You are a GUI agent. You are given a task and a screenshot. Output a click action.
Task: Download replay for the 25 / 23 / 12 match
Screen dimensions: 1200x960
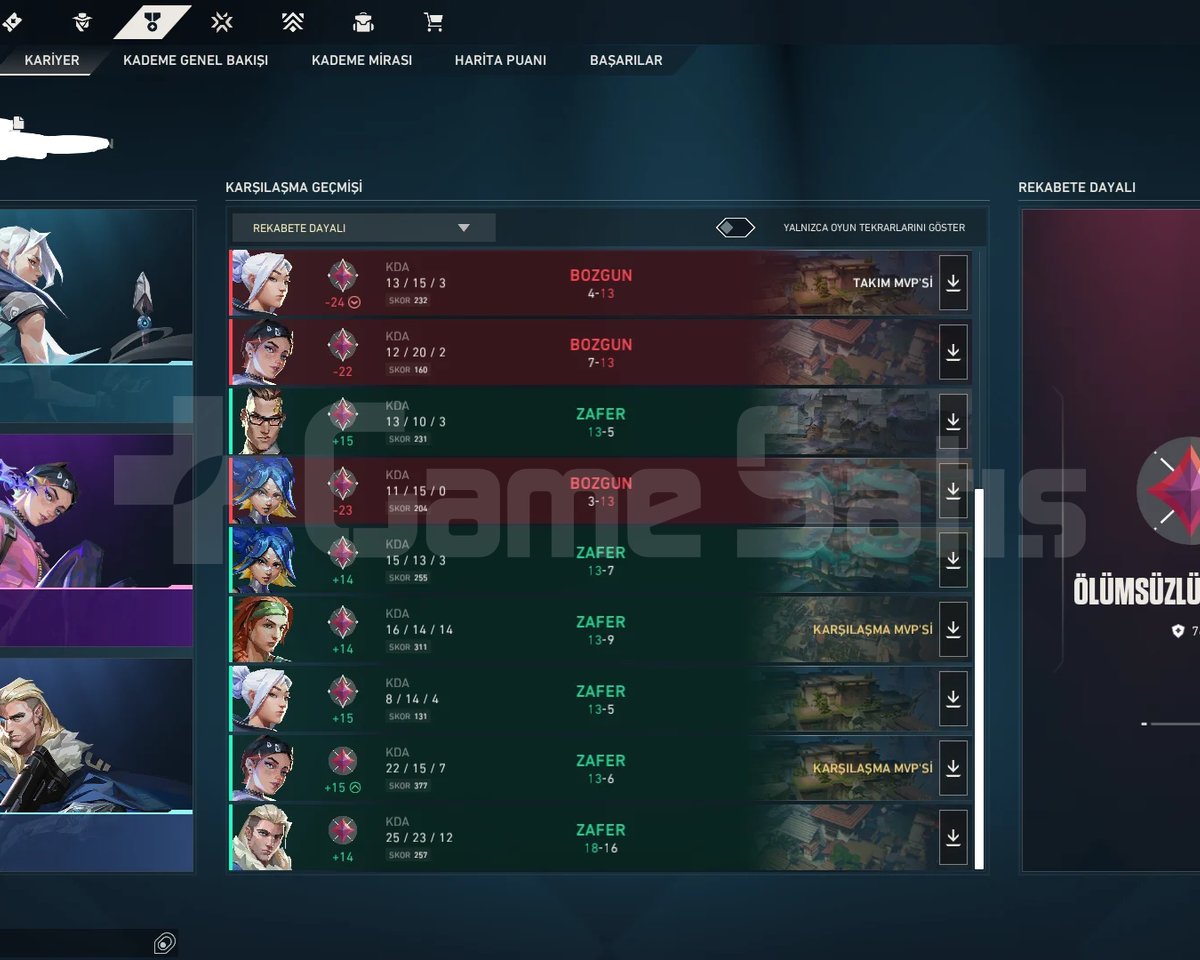click(953, 838)
